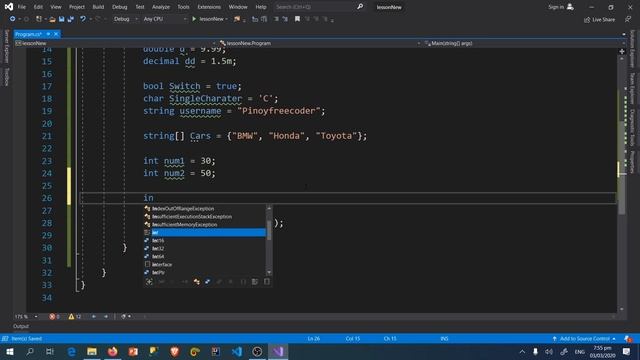The image size is (640, 360).
Task: Close the Program.cs tab
Action: 56,34
